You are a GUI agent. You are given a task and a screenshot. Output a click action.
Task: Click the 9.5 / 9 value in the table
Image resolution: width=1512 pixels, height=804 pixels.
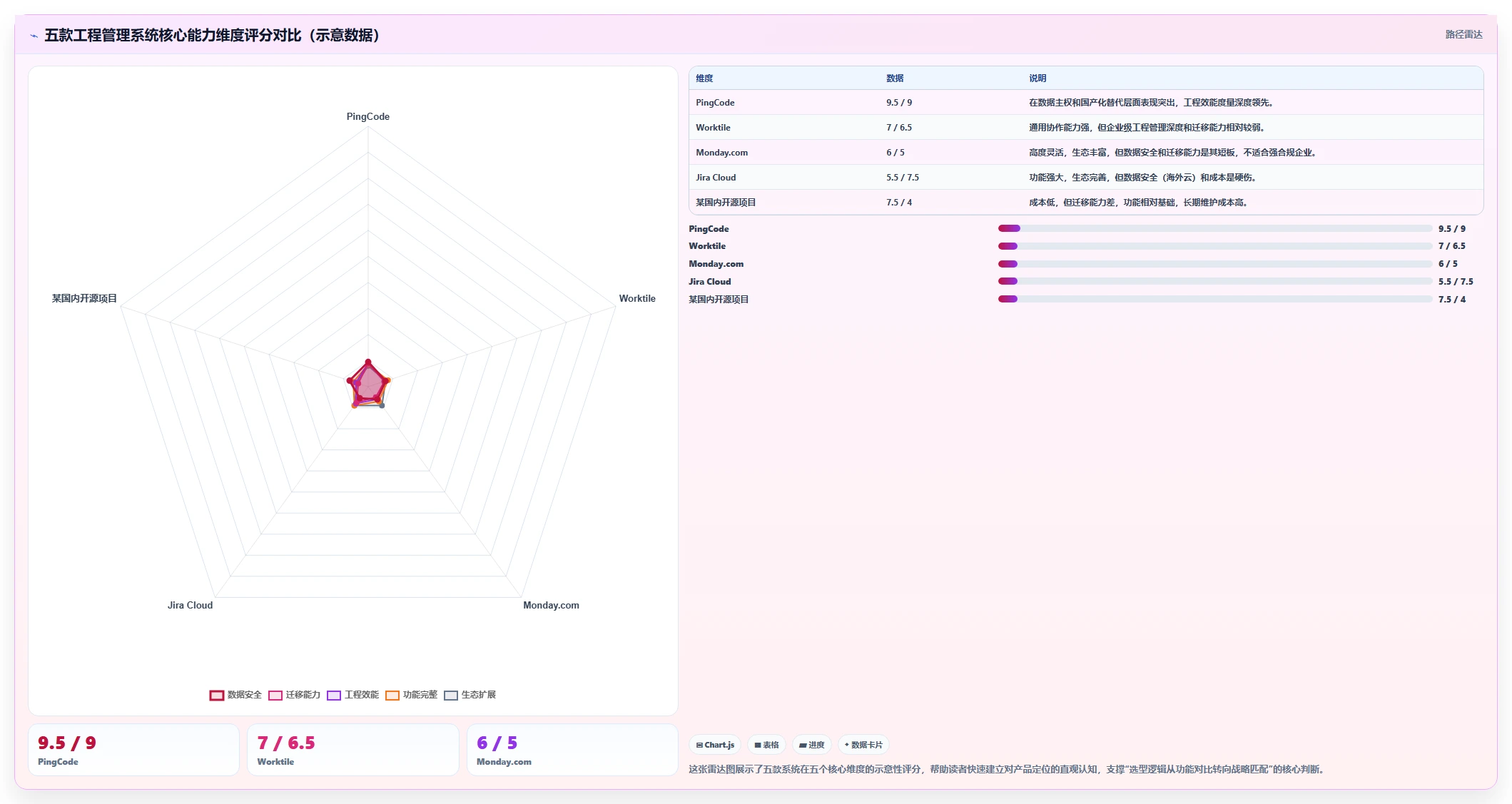(899, 103)
